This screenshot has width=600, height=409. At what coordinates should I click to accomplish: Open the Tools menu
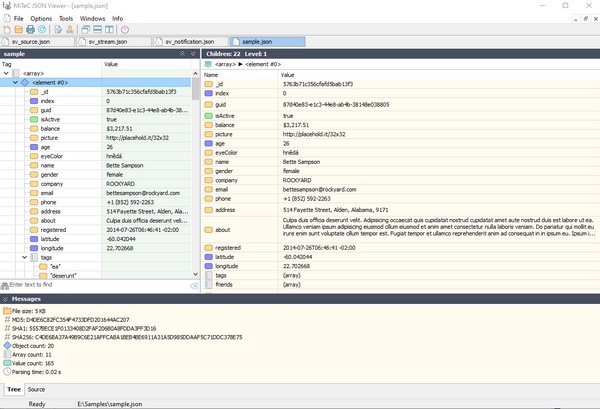click(66, 18)
